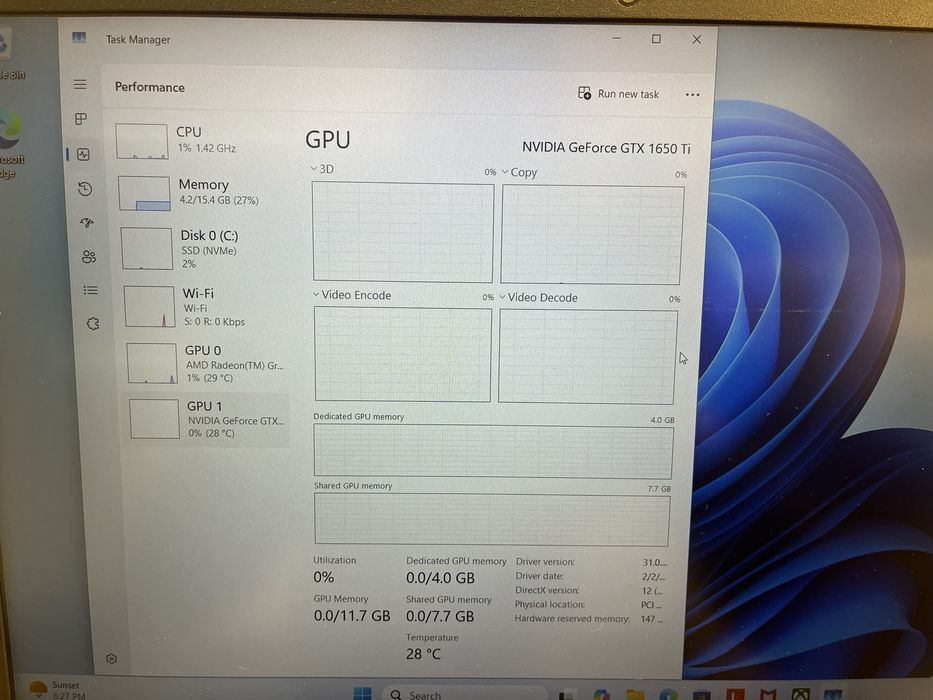Viewport: 933px width, 700px height.
Task: Open Gmail icon on the taskbar
Action: (768, 694)
